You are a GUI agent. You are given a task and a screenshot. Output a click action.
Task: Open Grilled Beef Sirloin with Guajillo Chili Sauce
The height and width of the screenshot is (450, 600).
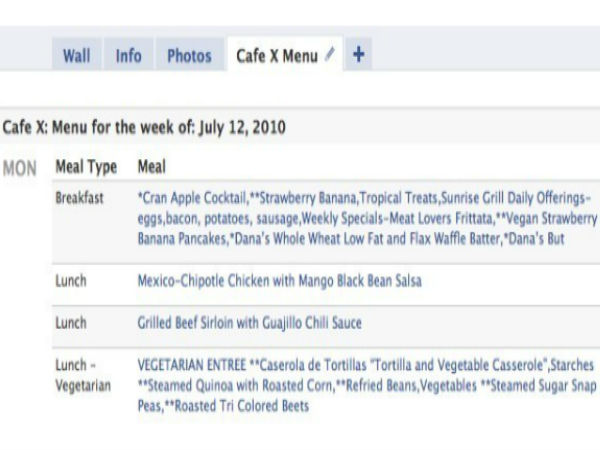249,323
